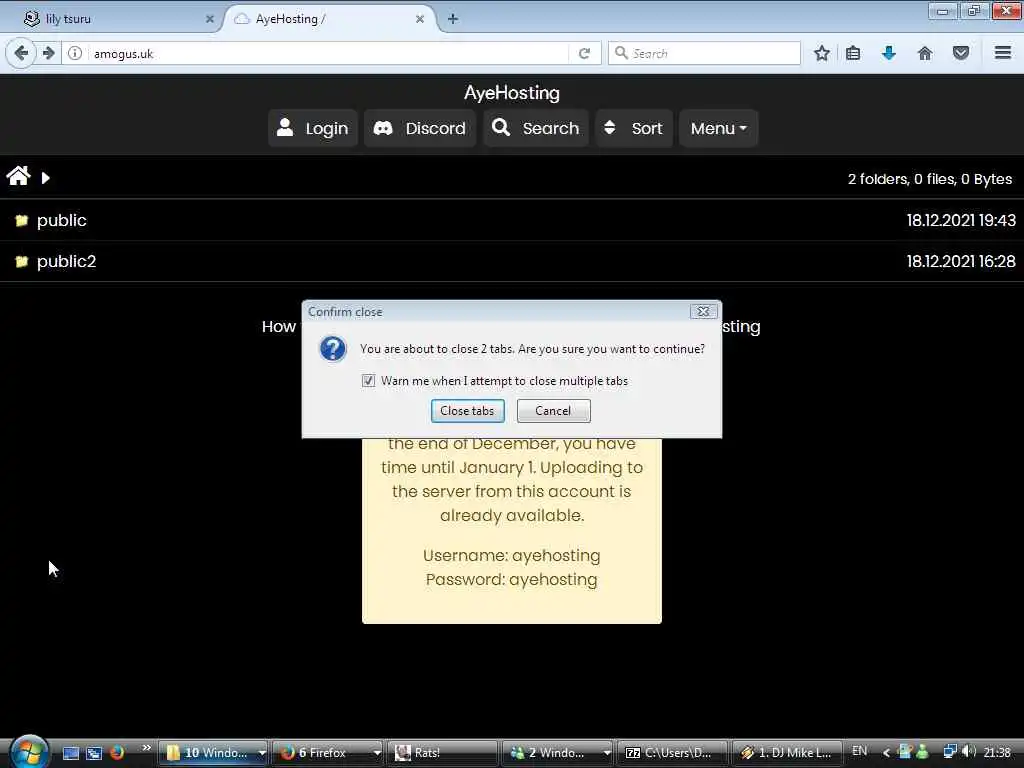This screenshot has height=768, width=1024.
Task: Click the 18.12.2021 16:28 date text
Action: [x=961, y=261]
